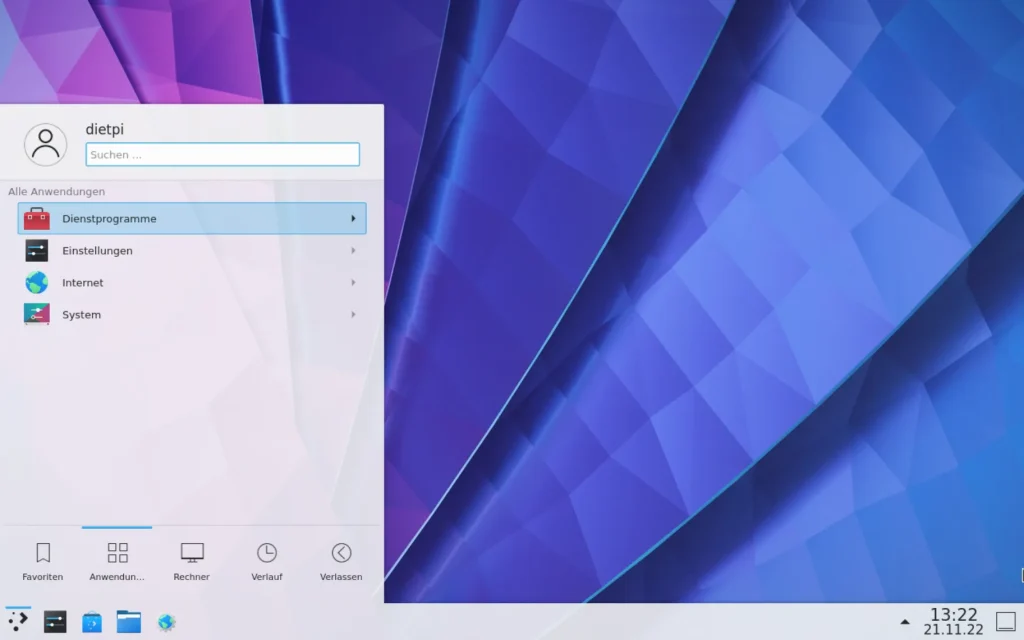This screenshot has width=1024, height=640.
Task: Select the Anwendungen tab
Action: [117, 561]
